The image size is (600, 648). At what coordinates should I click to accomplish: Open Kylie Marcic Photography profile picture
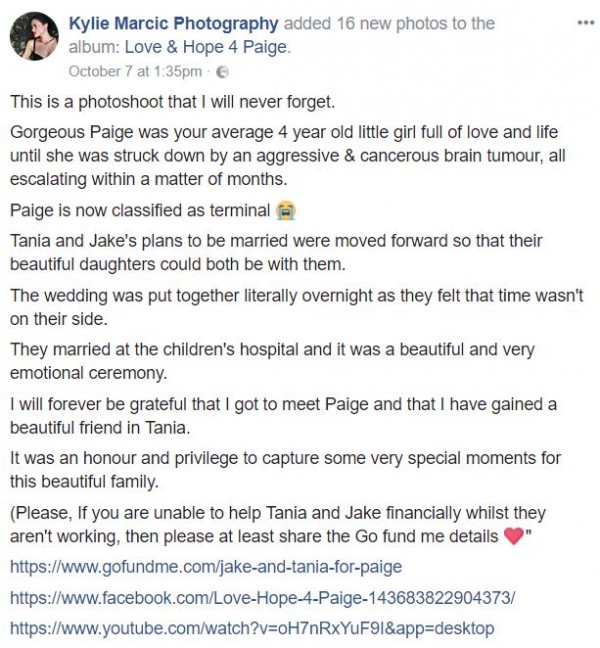34,36
